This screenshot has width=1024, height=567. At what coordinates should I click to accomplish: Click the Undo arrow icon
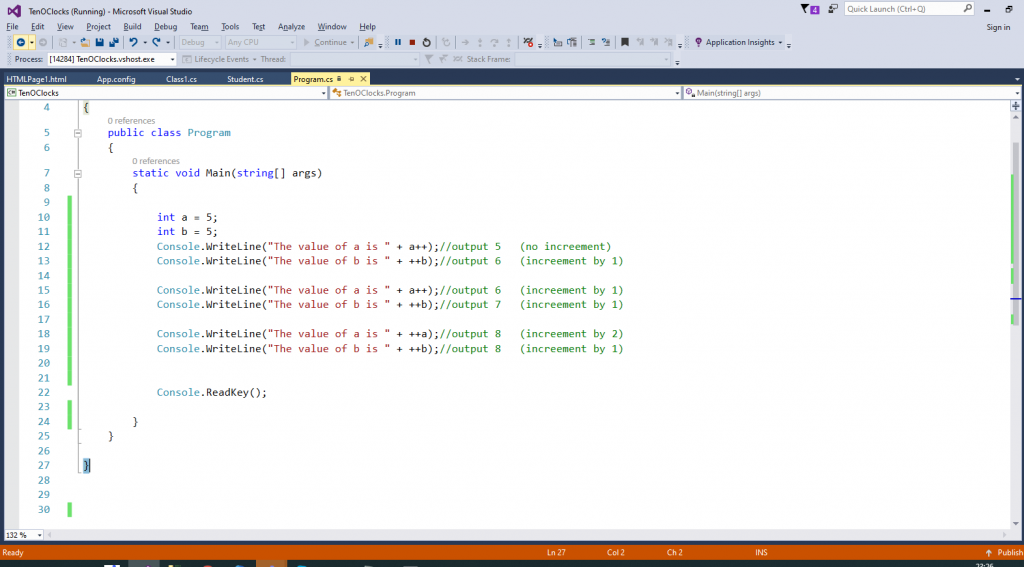pos(133,42)
